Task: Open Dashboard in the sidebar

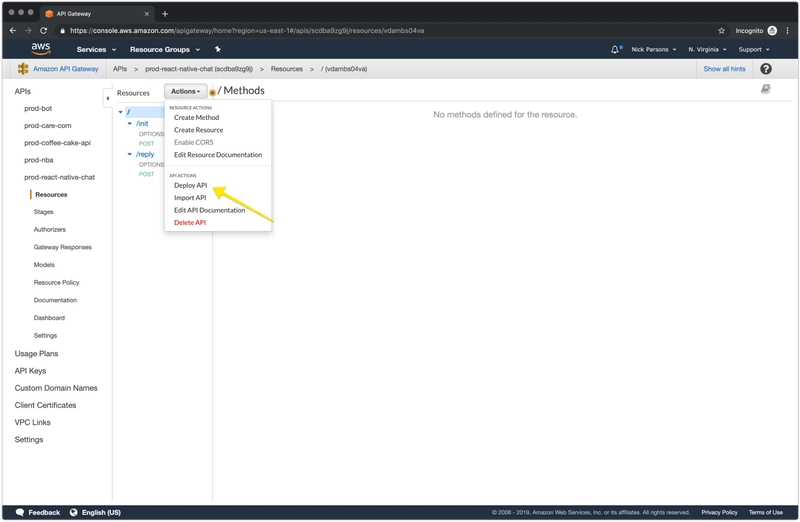Action: 49,318
